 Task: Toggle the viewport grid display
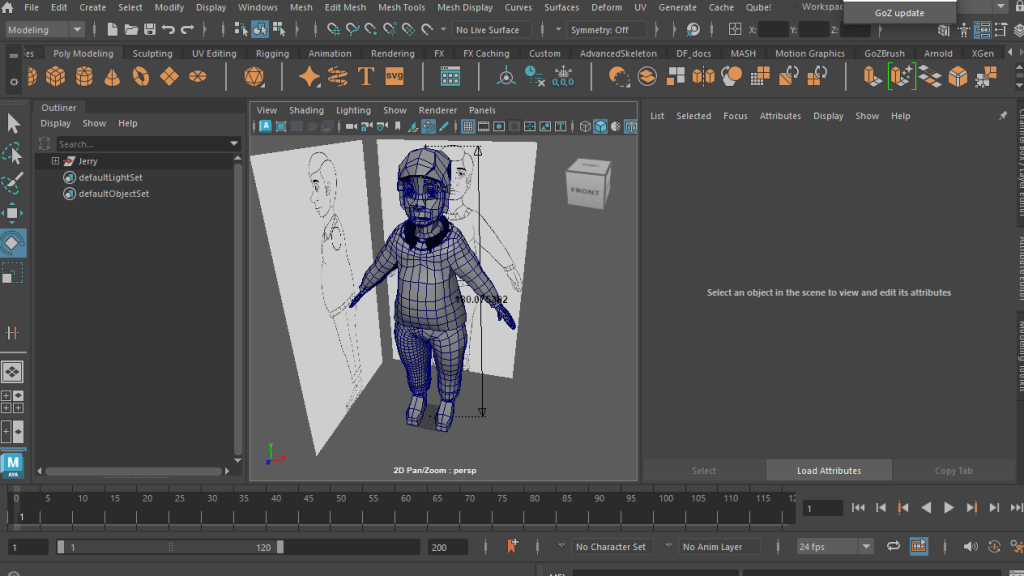[x=467, y=127]
